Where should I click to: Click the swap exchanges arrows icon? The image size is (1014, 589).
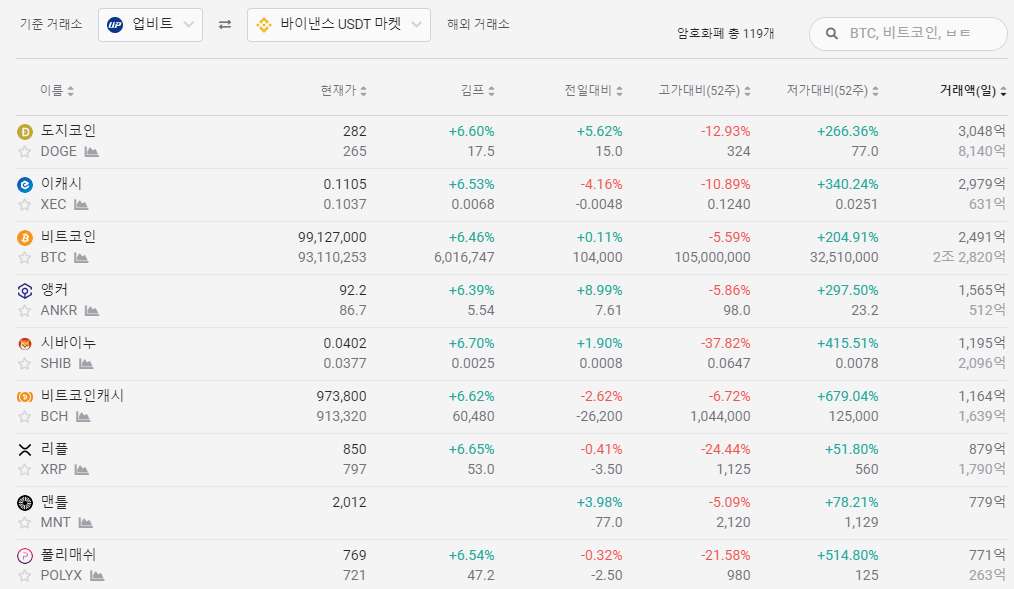click(225, 24)
